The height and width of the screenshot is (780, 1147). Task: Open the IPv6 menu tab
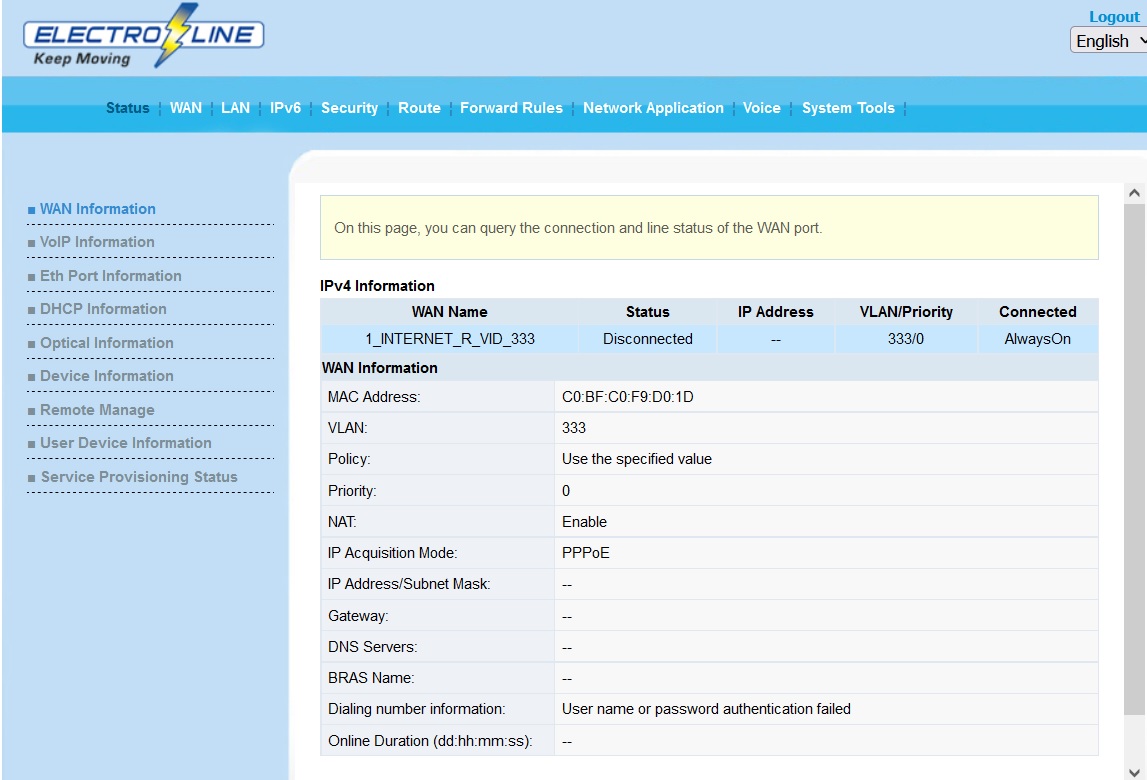click(285, 108)
